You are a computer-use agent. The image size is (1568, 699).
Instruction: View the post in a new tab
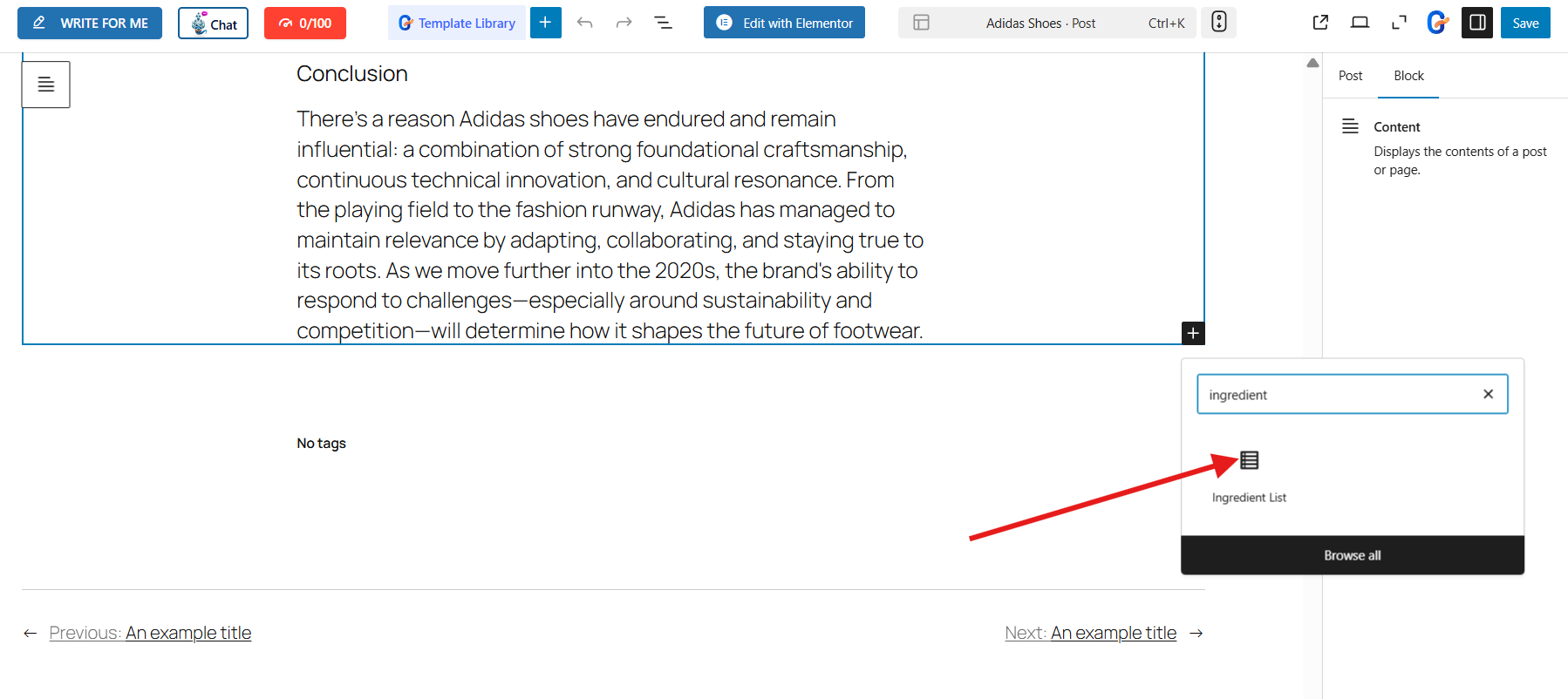1320,23
